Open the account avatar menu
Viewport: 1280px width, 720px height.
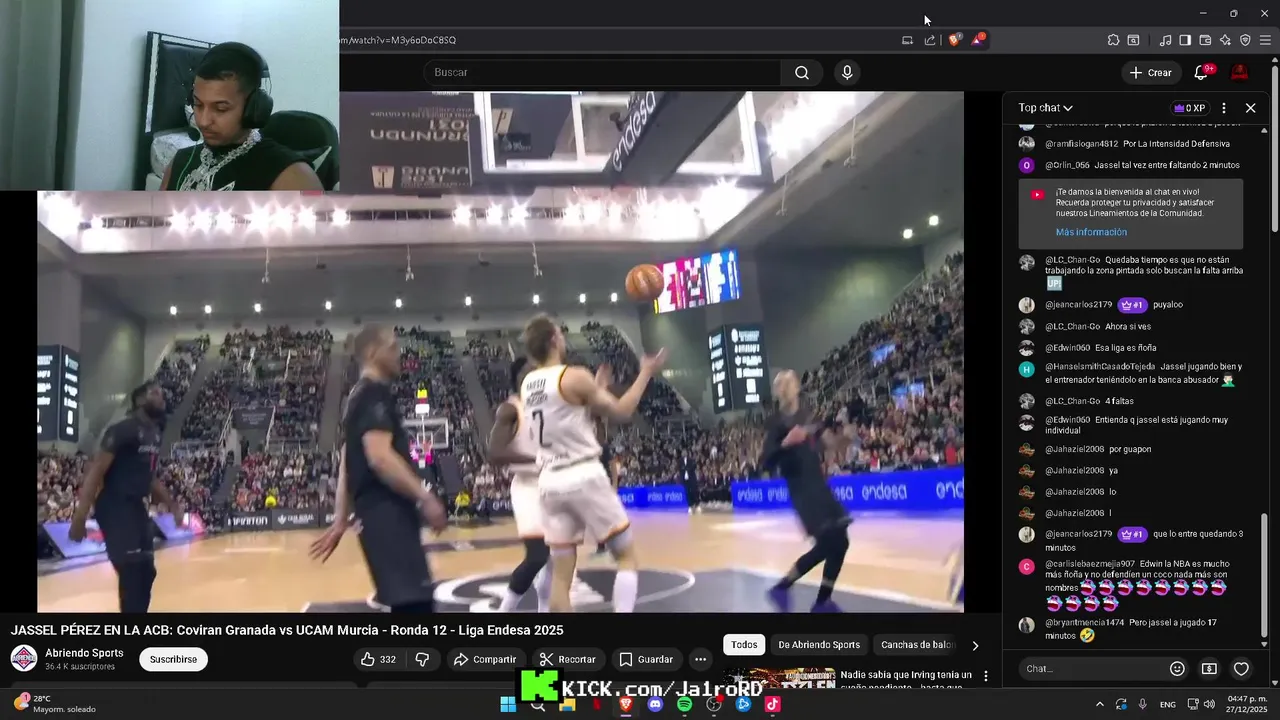pyautogui.click(x=1239, y=72)
